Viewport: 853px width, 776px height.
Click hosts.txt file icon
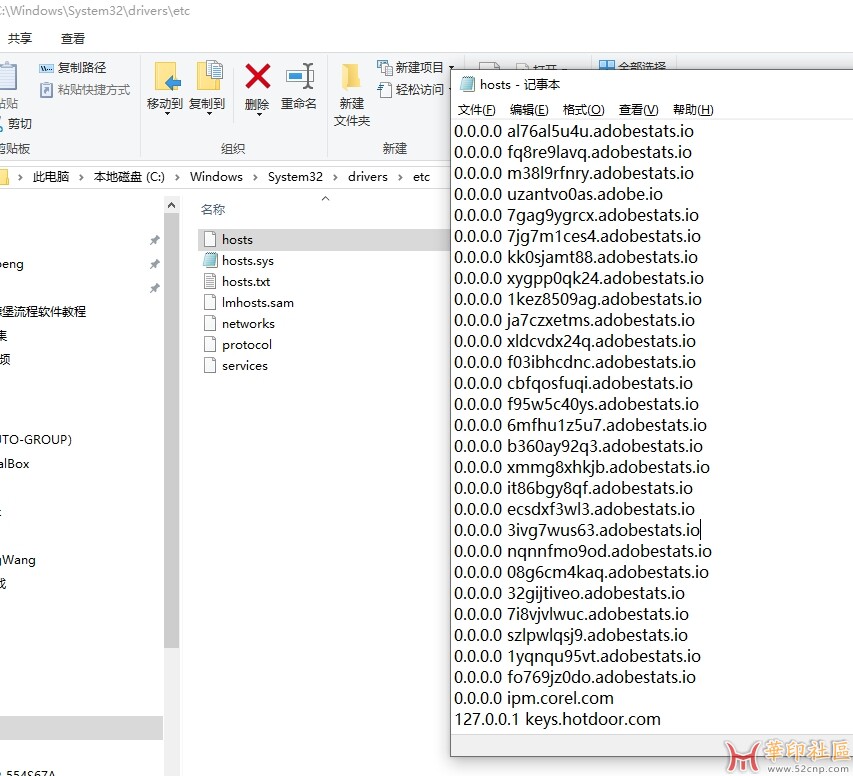click(210, 281)
